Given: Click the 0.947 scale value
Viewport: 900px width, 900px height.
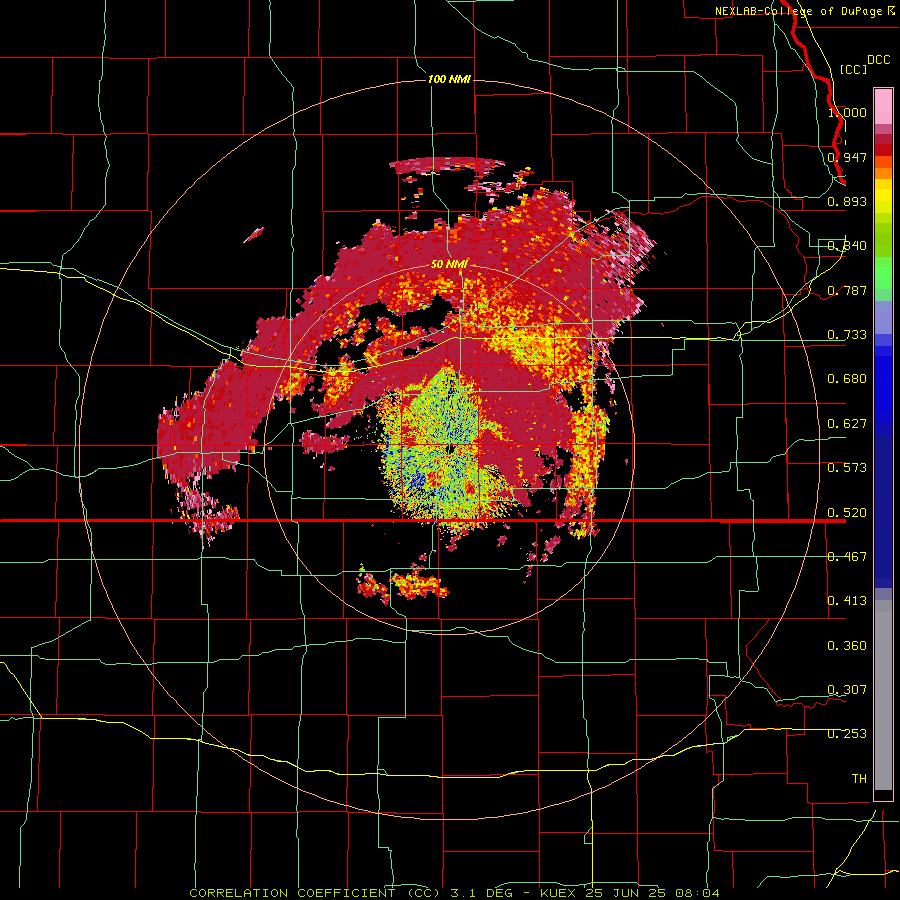Looking at the screenshot, I should coord(847,157).
